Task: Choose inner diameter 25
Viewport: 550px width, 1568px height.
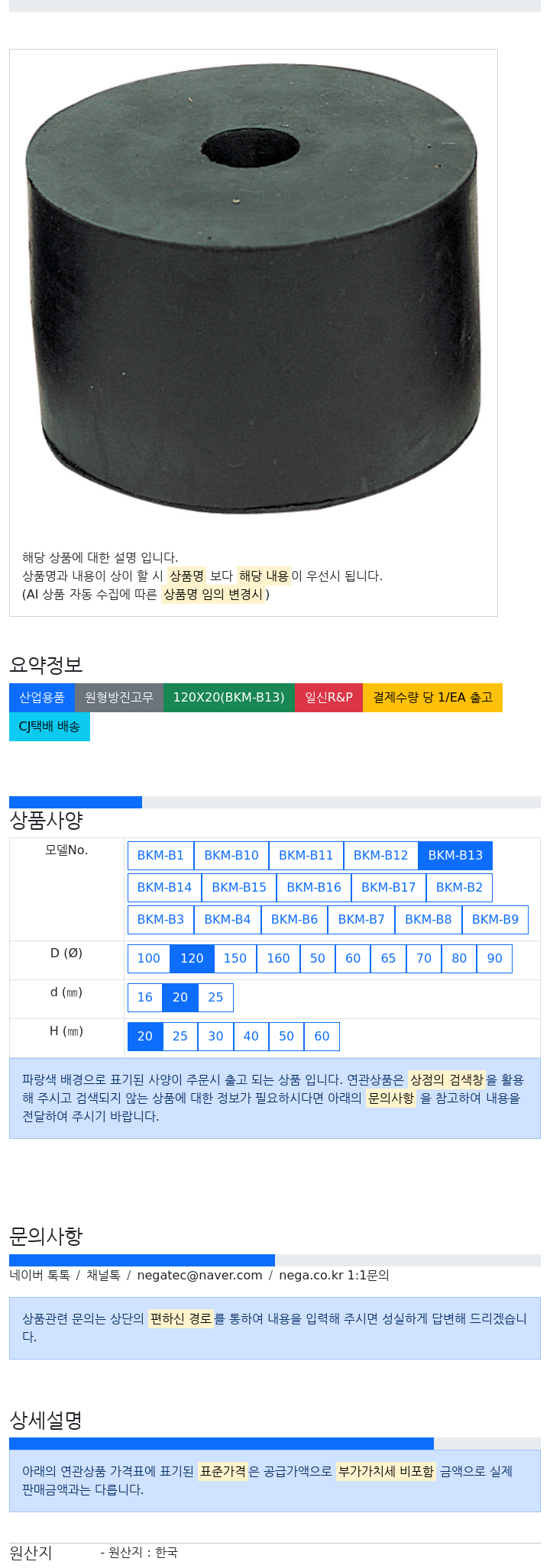Action: point(216,998)
